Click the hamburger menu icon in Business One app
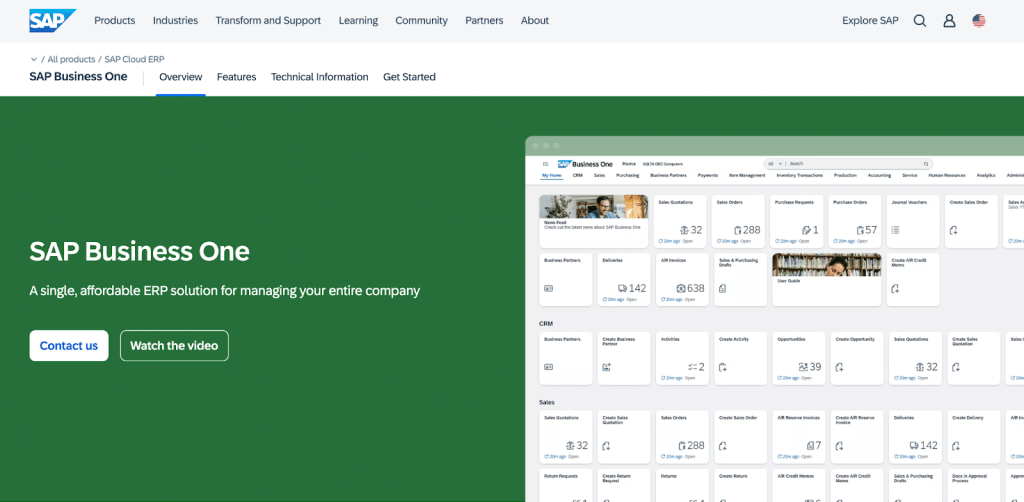Screen dimensions: 1024x502 tap(545, 164)
